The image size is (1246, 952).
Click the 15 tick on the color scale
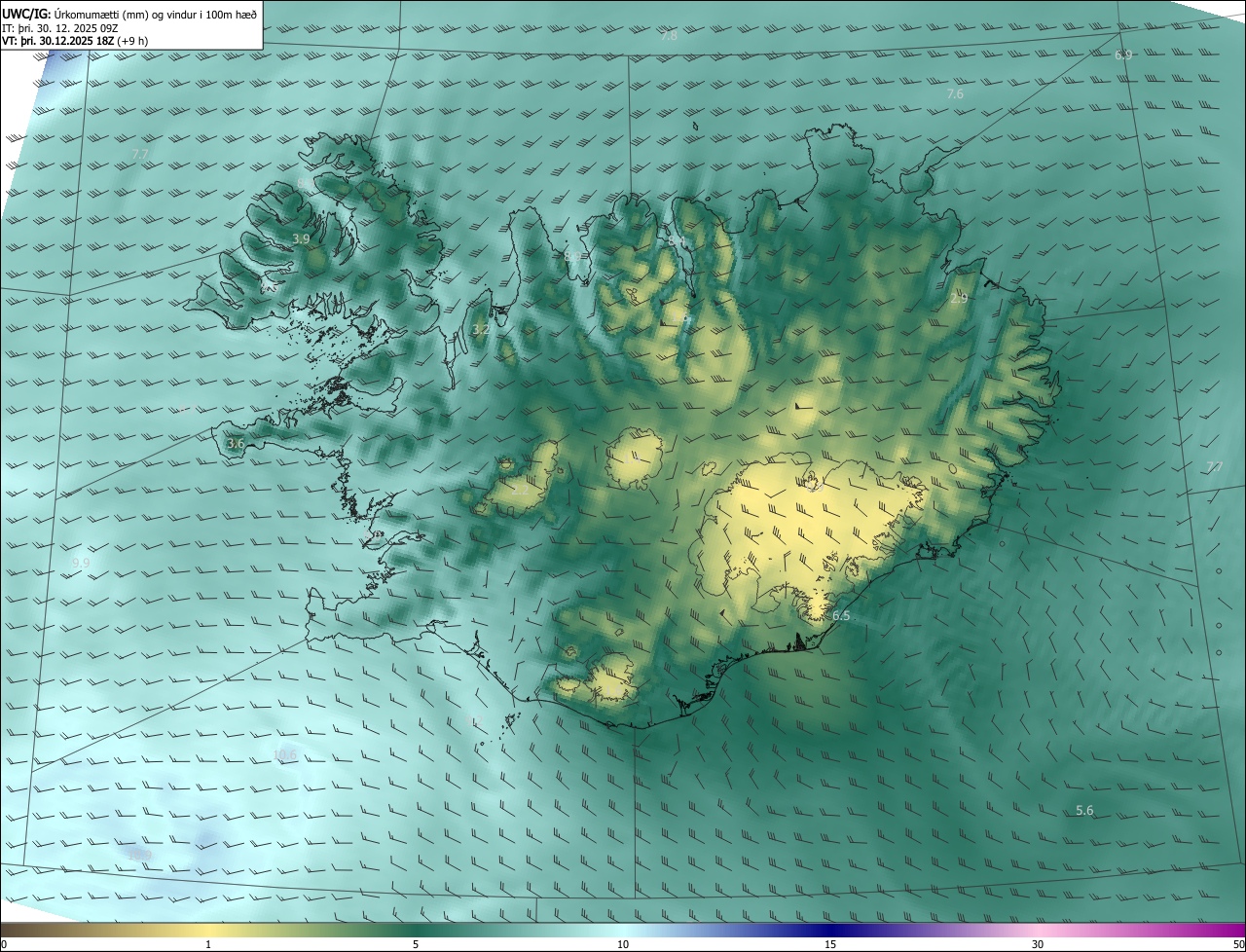click(x=830, y=945)
